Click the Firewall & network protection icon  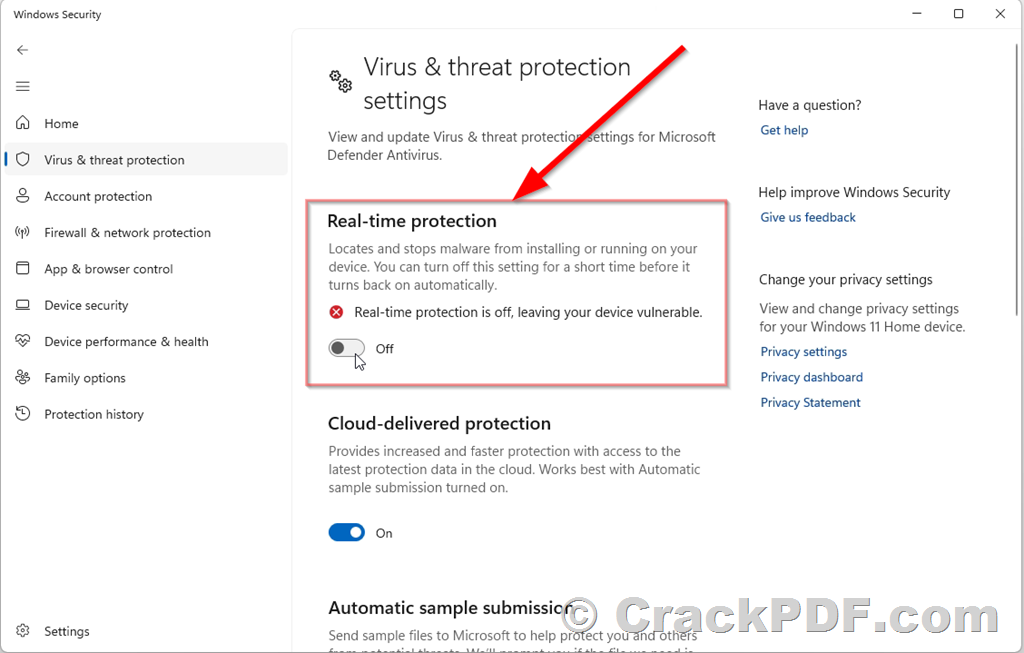click(x=23, y=233)
